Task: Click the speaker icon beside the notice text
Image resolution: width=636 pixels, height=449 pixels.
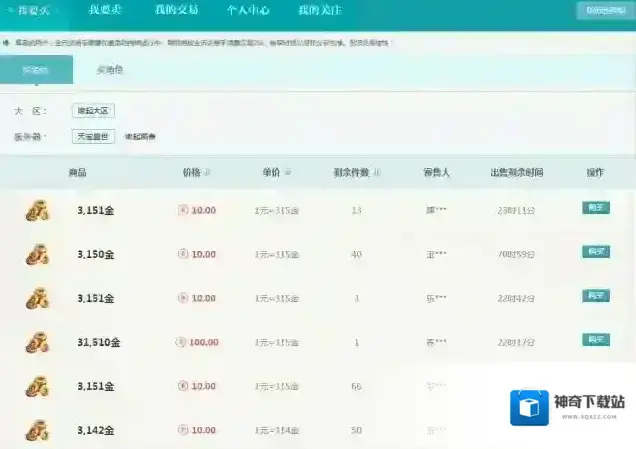Action: coord(6,43)
